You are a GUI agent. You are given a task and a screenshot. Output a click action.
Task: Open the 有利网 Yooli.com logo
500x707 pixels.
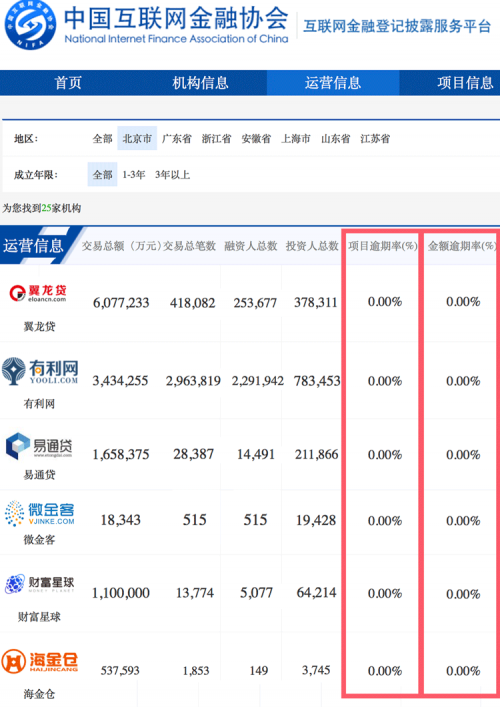pos(40,372)
